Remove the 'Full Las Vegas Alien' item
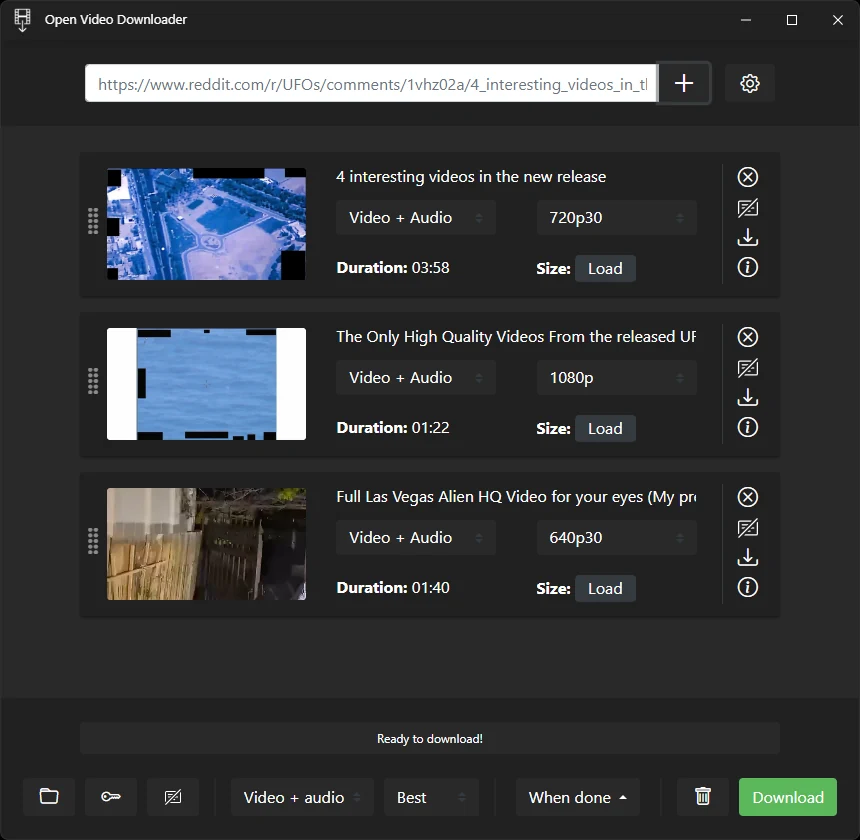Viewport: 860px width, 840px height. [748, 497]
